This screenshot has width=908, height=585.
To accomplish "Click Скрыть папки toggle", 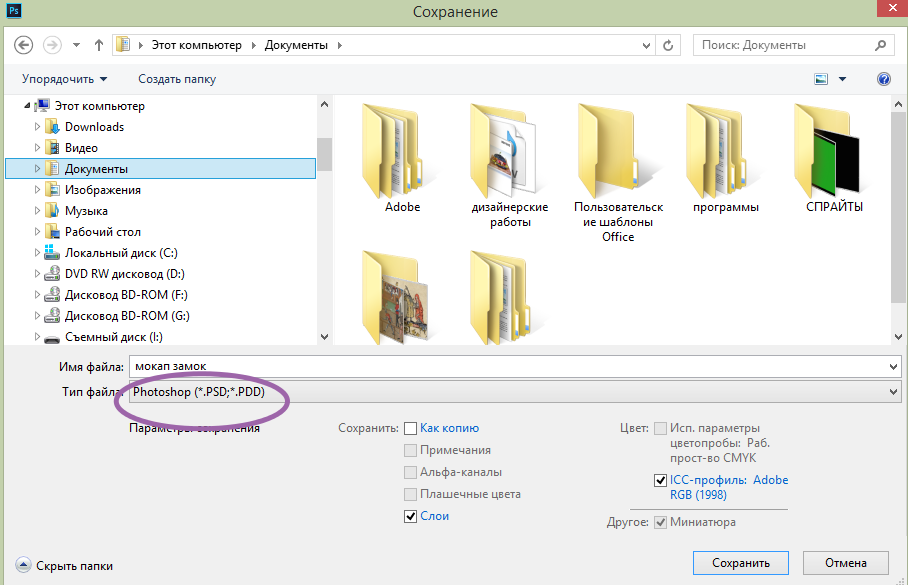I will 64,566.
